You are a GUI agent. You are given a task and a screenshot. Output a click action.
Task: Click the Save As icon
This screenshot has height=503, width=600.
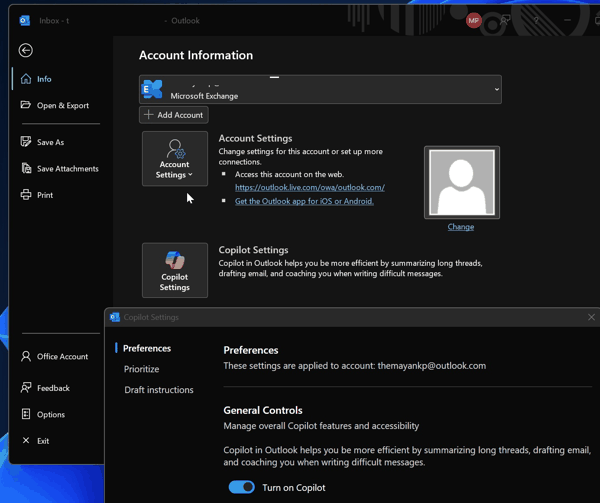(26, 142)
